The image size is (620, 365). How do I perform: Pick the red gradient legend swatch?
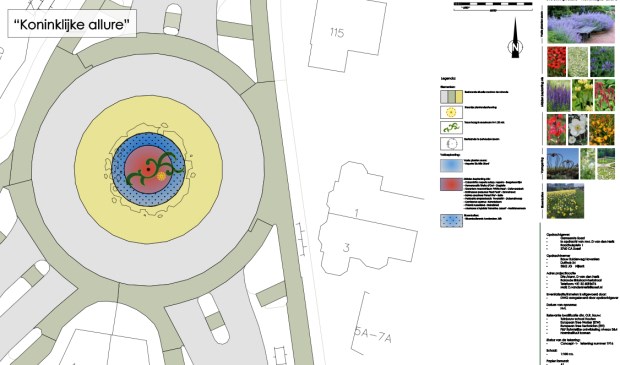click(451, 184)
